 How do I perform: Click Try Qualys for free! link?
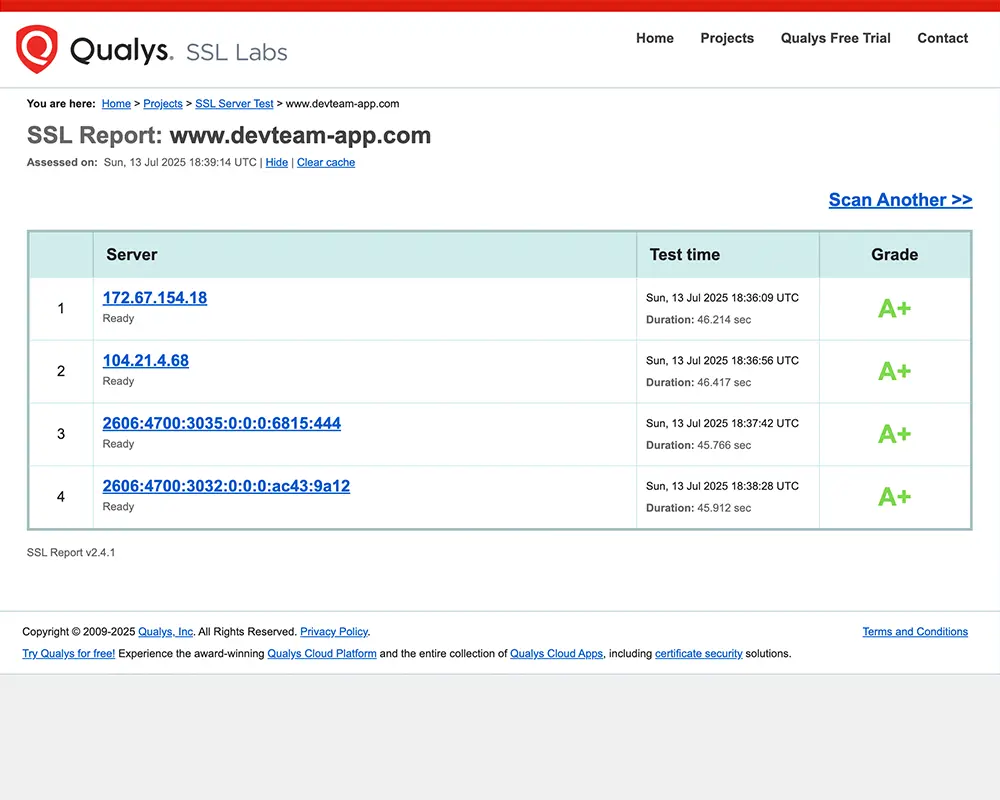(69, 653)
